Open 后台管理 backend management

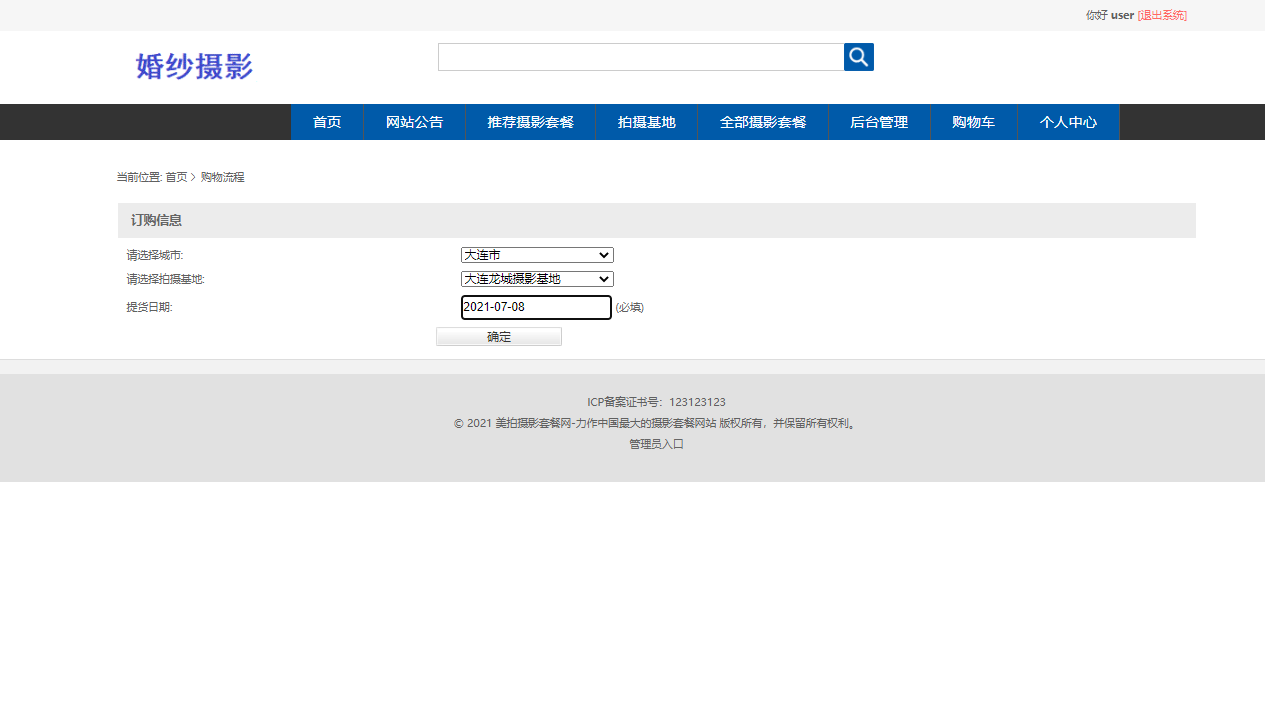click(x=879, y=121)
